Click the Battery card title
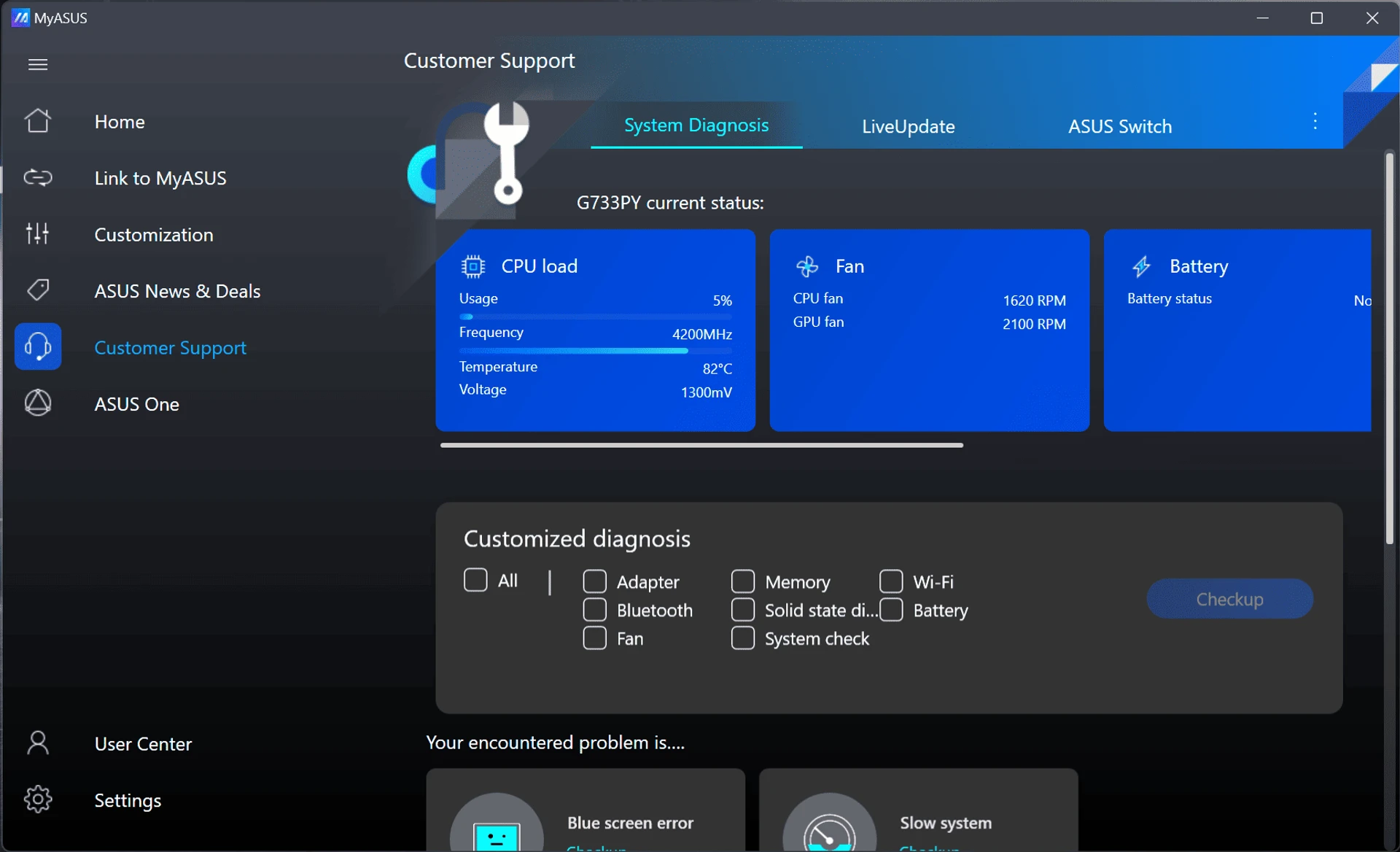 click(1199, 266)
